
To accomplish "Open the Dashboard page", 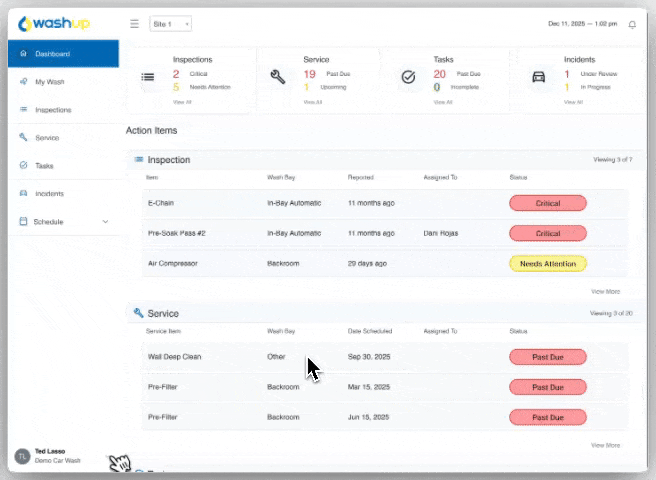I will click(x=63, y=54).
